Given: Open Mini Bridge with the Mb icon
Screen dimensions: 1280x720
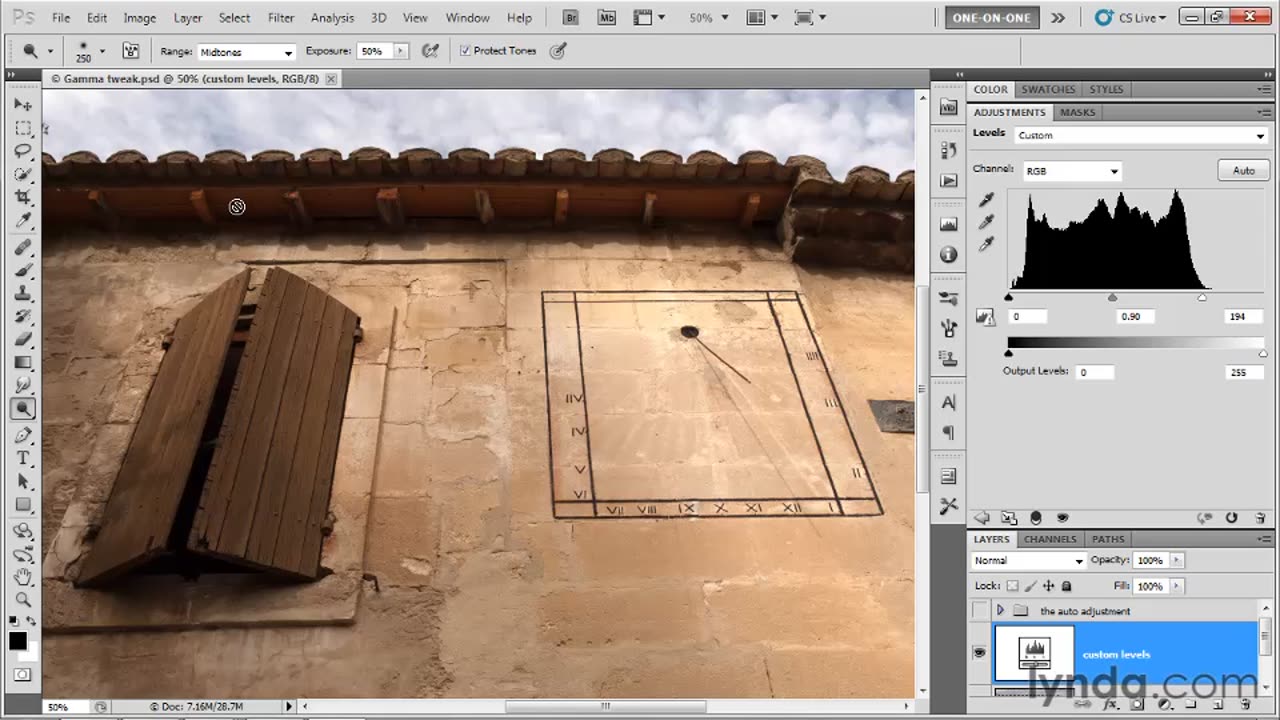Looking at the screenshot, I should 606,17.
